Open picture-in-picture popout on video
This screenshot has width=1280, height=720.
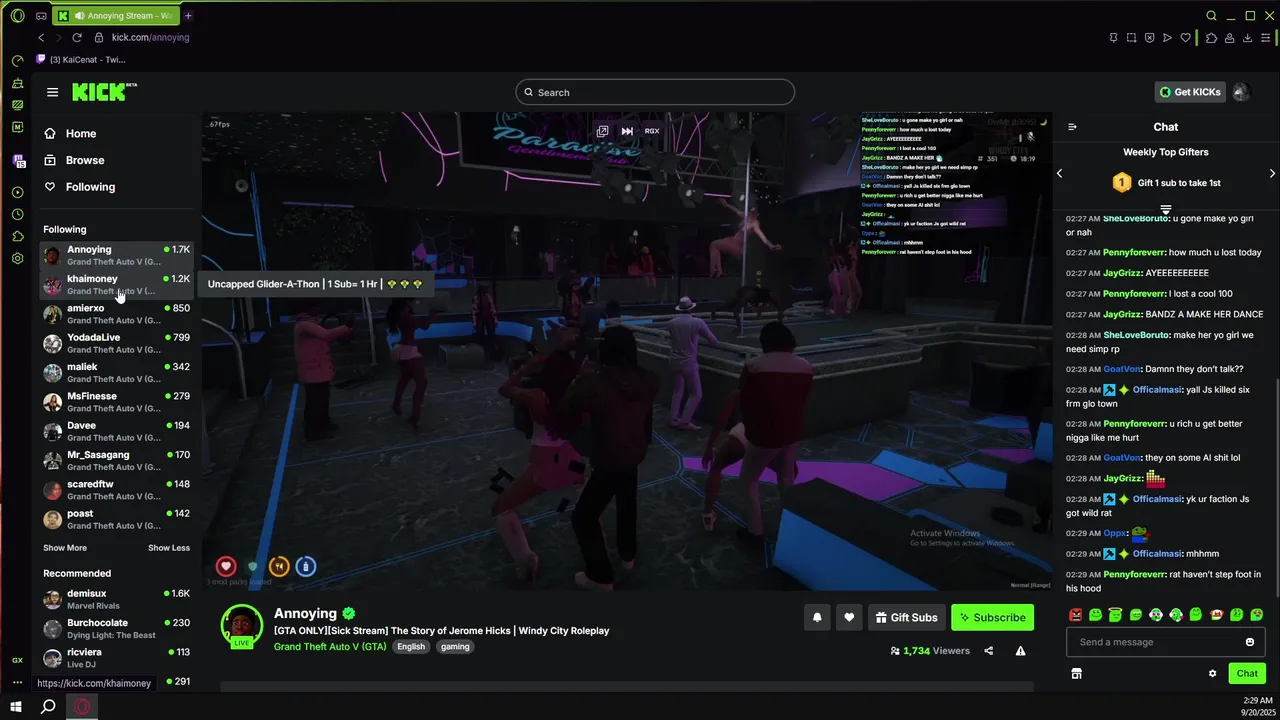(602, 131)
